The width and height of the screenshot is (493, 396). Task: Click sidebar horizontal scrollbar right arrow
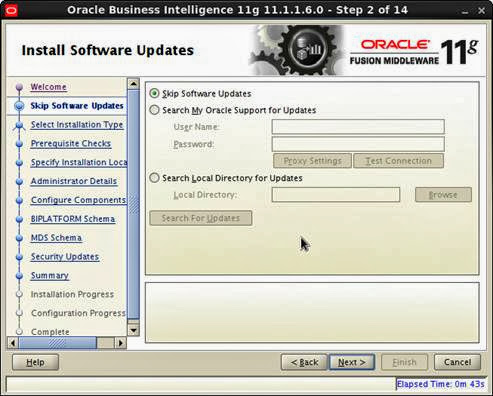coord(120,343)
